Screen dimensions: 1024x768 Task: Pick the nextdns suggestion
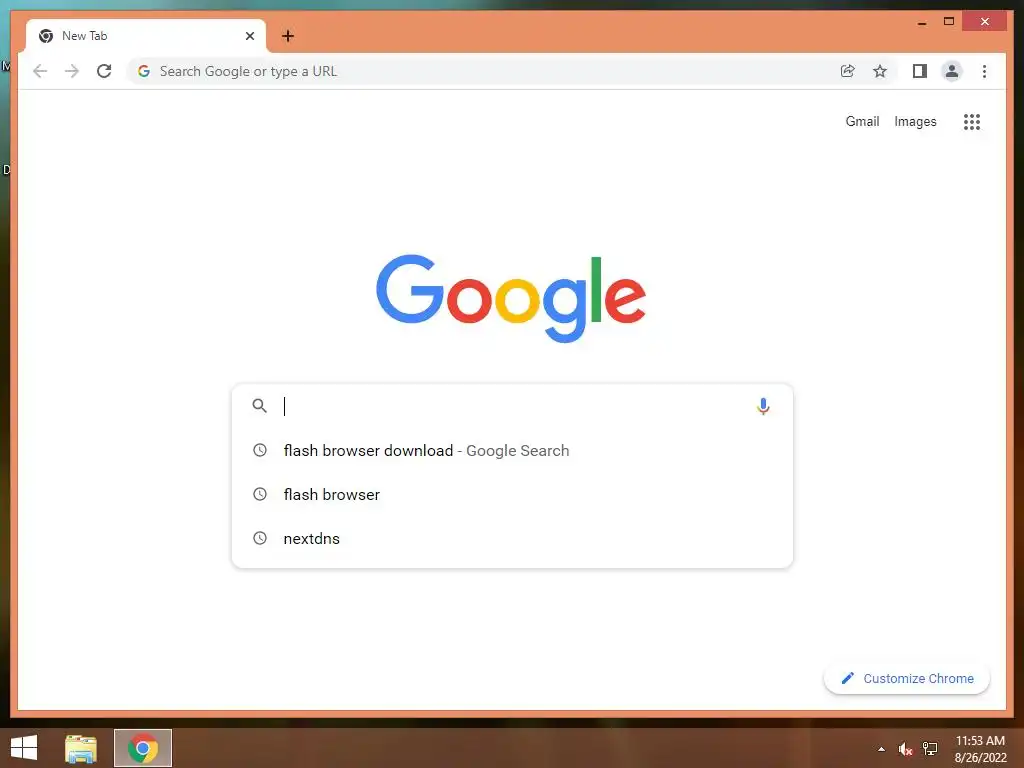pos(512,539)
